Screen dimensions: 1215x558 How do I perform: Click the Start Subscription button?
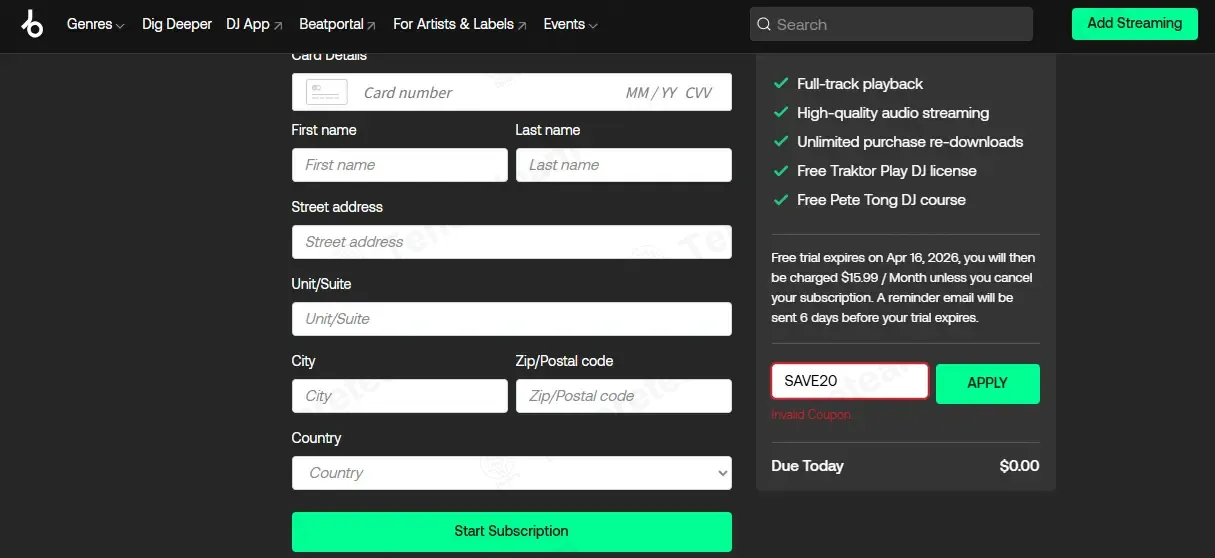pyautogui.click(x=511, y=531)
